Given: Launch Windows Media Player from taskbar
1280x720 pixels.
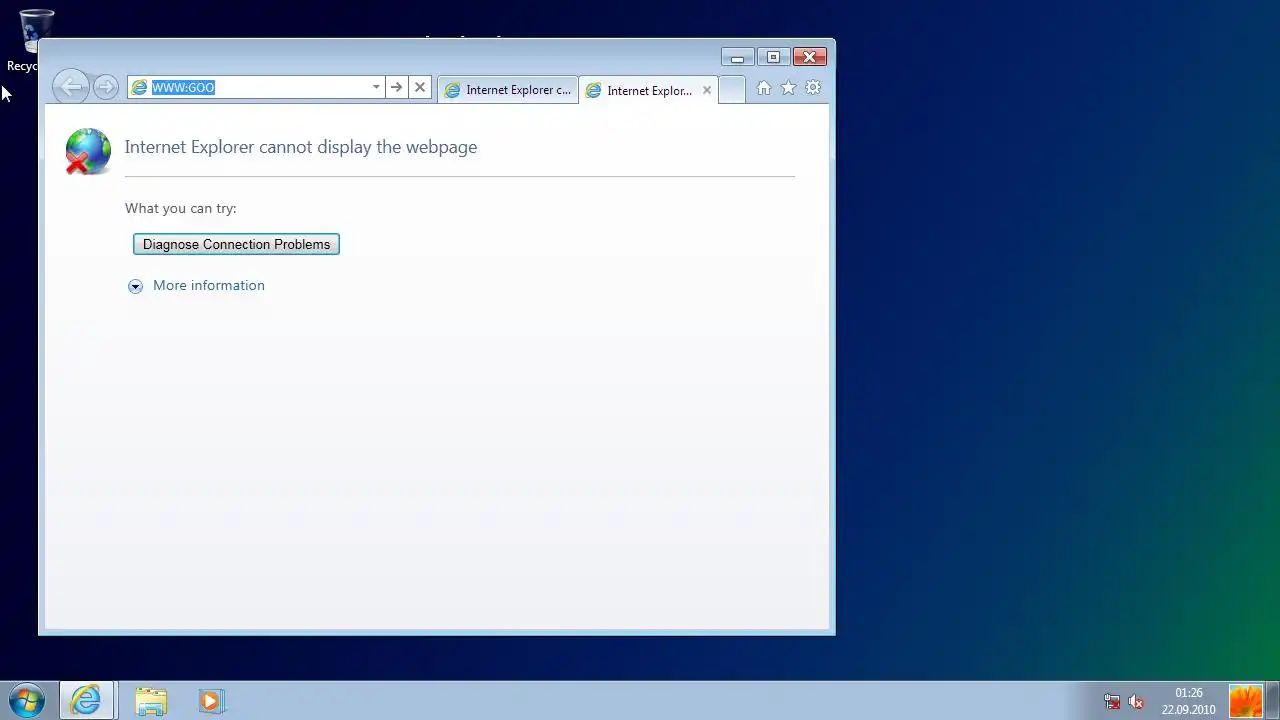Looking at the screenshot, I should pos(211,700).
